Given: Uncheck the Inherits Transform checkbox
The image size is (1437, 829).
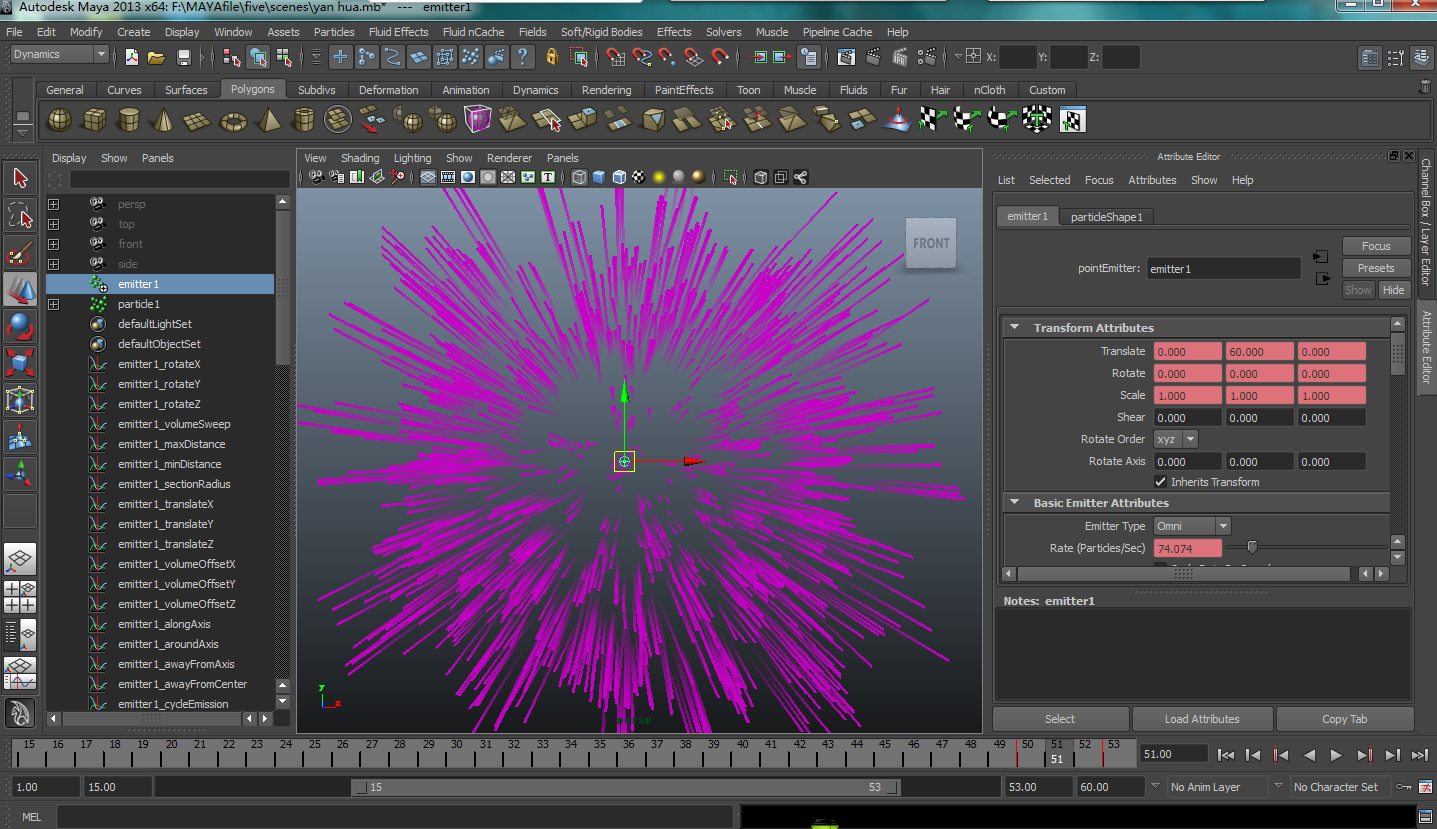Looking at the screenshot, I should (x=1160, y=482).
